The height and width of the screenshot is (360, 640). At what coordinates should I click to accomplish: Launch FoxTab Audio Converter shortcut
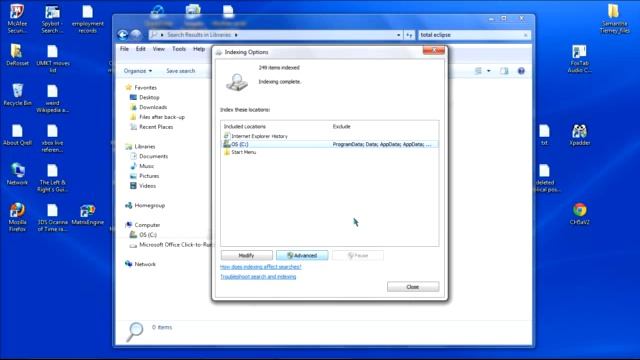580,58
